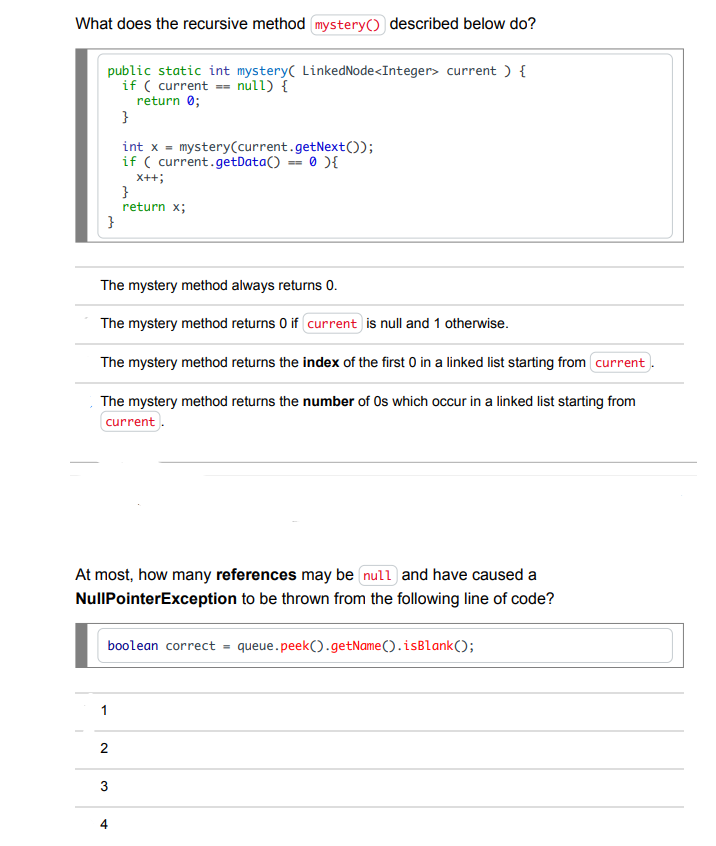Viewport: 716px width, 846px height.
Task: Choose option 'returns 0 if current is null and 1 otherwise'
Action: (379, 324)
